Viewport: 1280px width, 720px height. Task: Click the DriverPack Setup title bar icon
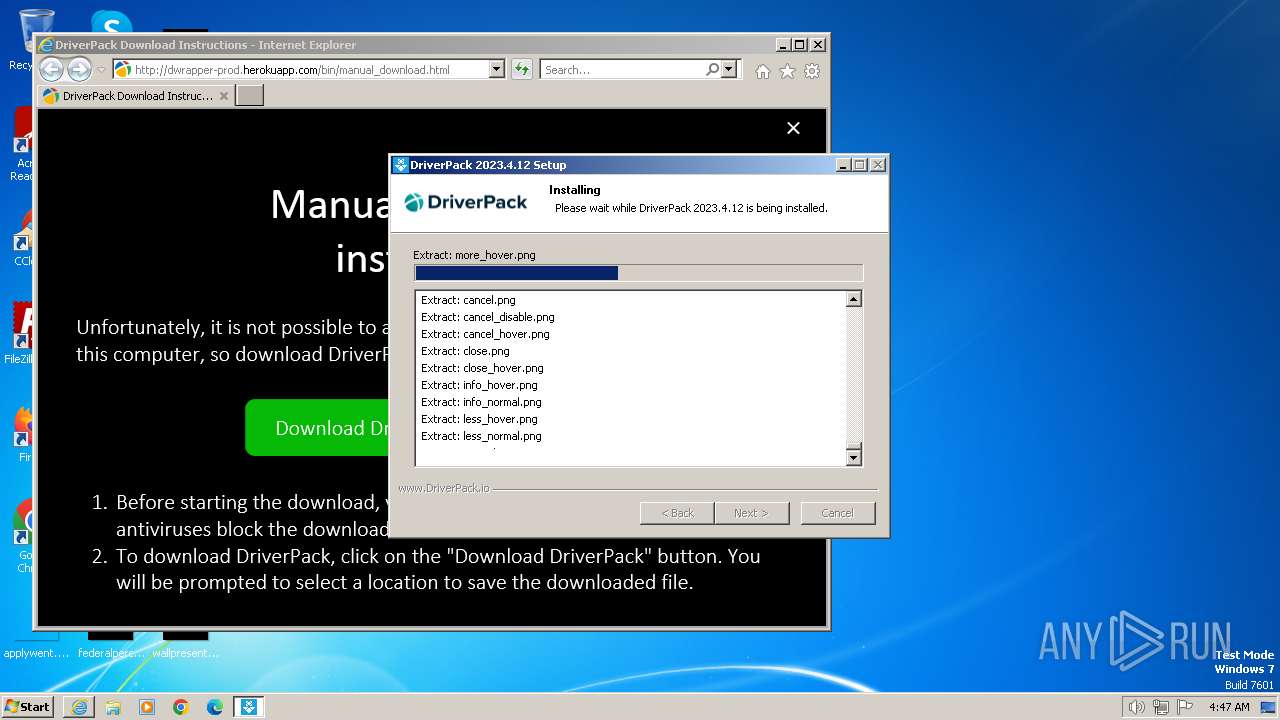[x=400, y=165]
